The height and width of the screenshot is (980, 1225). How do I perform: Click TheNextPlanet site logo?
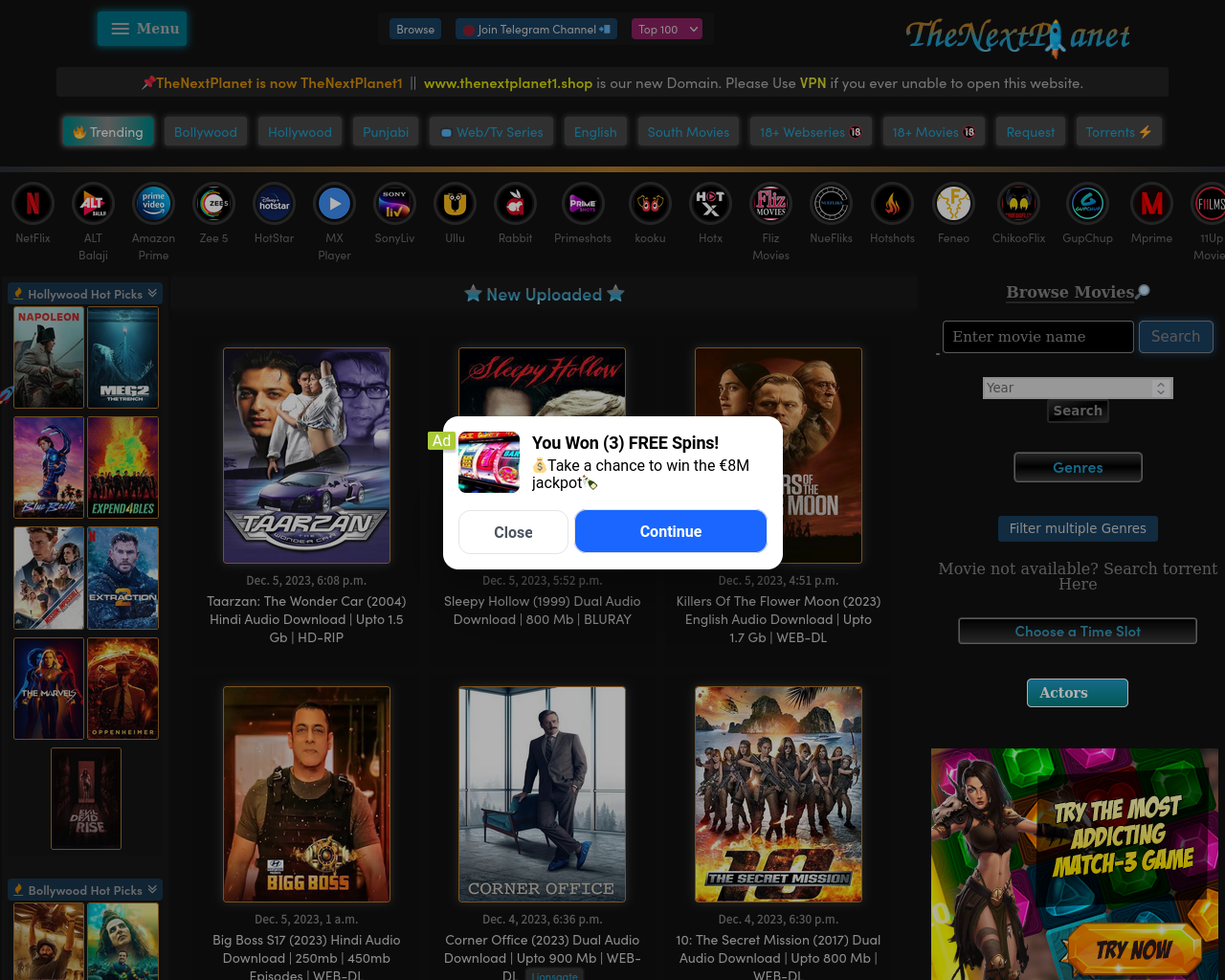coord(1017,36)
